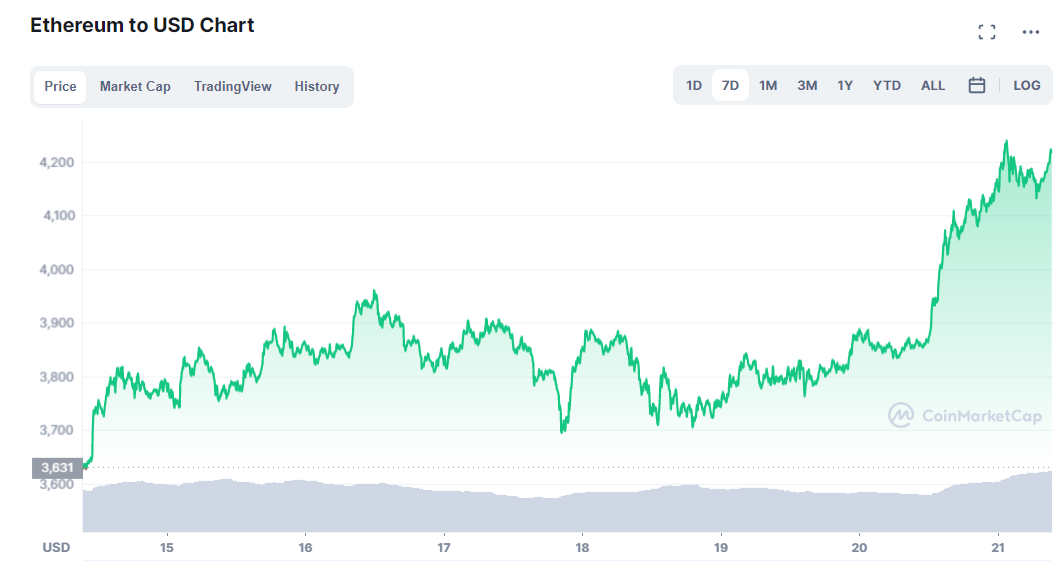Set chart range to 3M
This screenshot has width=1062, height=561.
(x=807, y=86)
